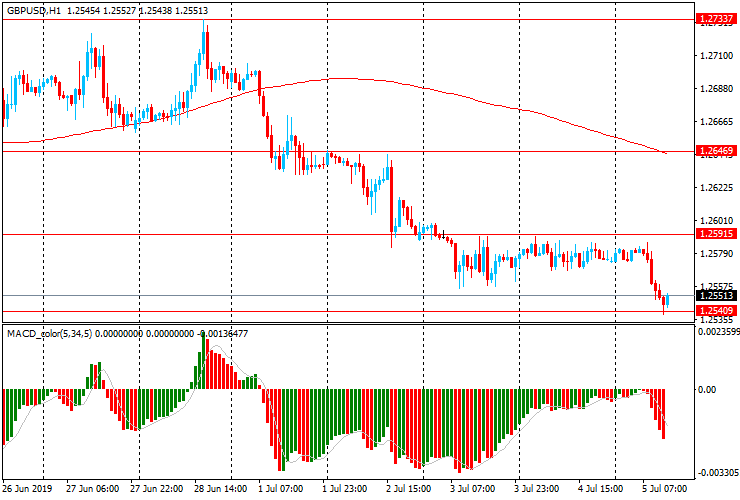
Task: Select the 1.26469 red price label
Action: tap(716, 151)
